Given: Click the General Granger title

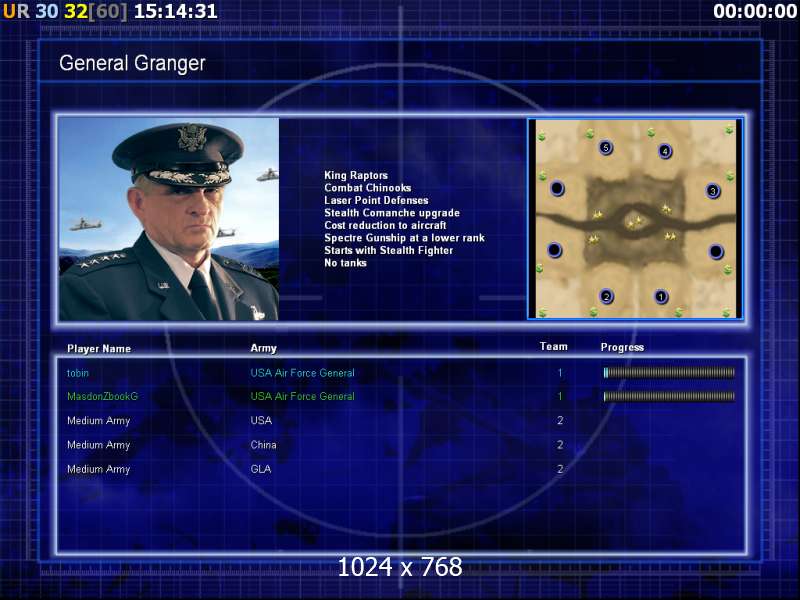Looking at the screenshot, I should tap(132, 63).
